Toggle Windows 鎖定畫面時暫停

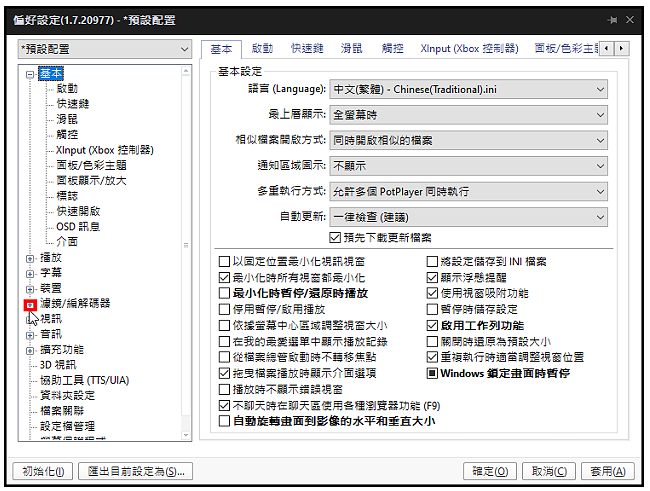coord(432,373)
